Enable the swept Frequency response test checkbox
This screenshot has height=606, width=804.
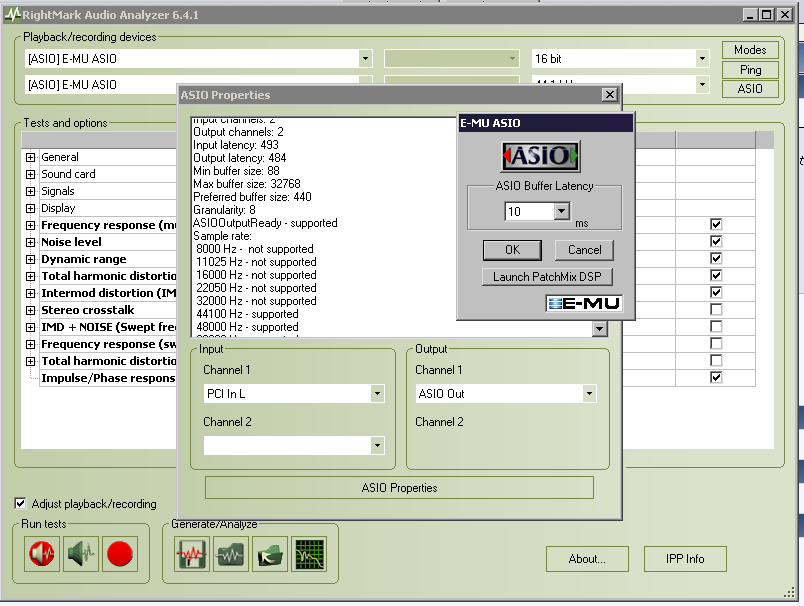pos(716,343)
